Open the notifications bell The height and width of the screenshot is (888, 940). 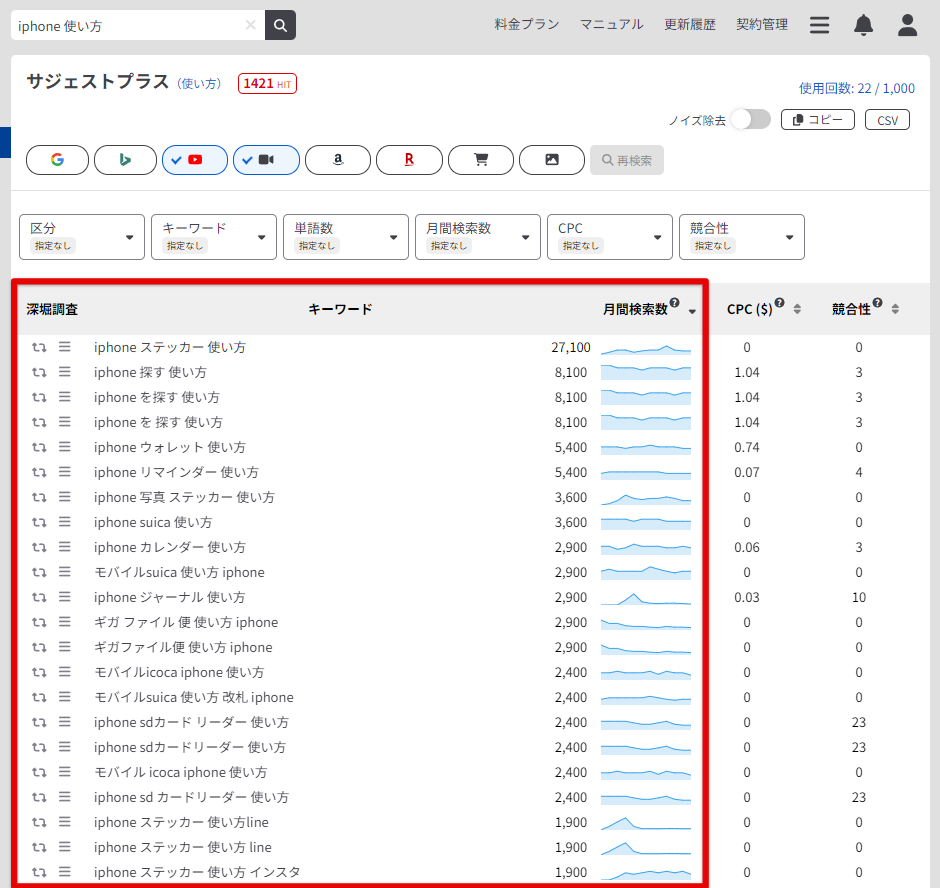point(863,25)
